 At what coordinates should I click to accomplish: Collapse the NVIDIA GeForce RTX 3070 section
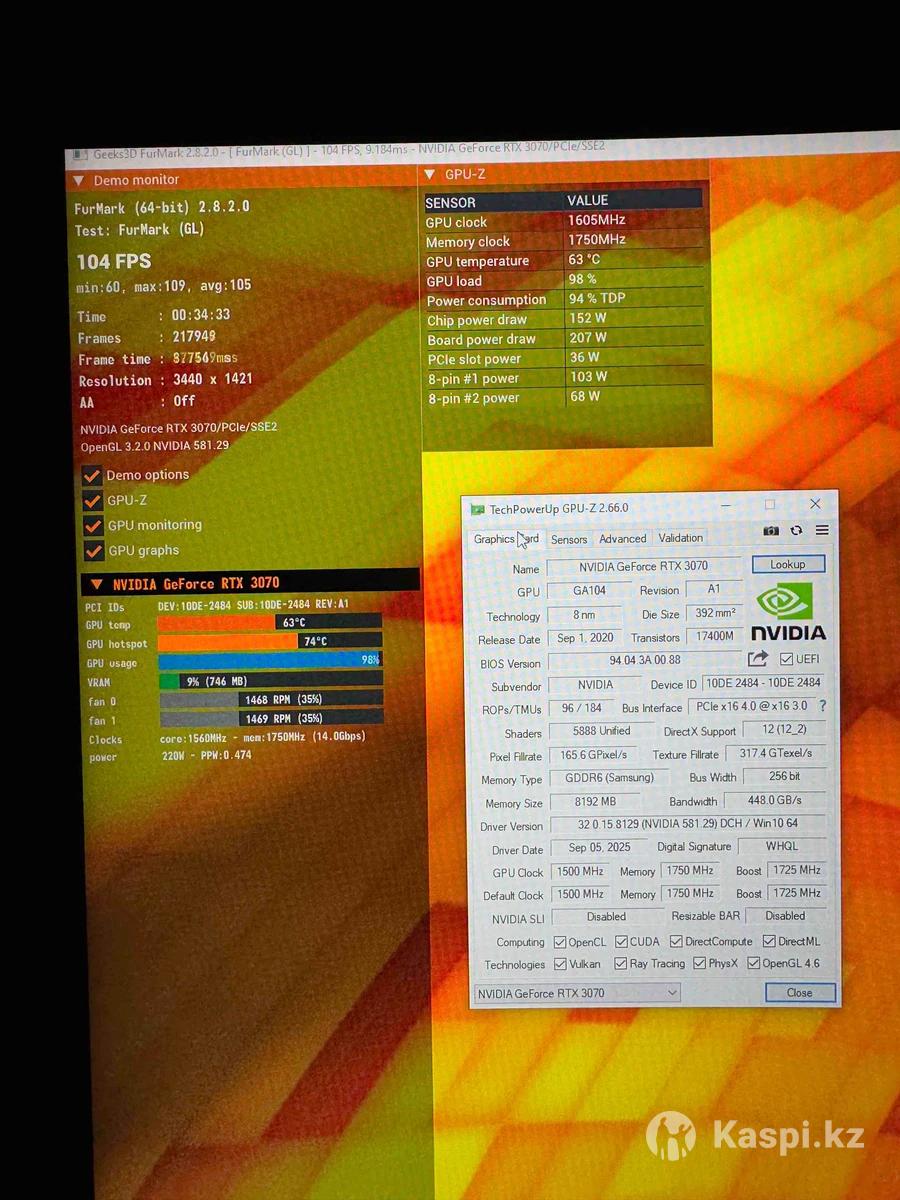[x=96, y=584]
